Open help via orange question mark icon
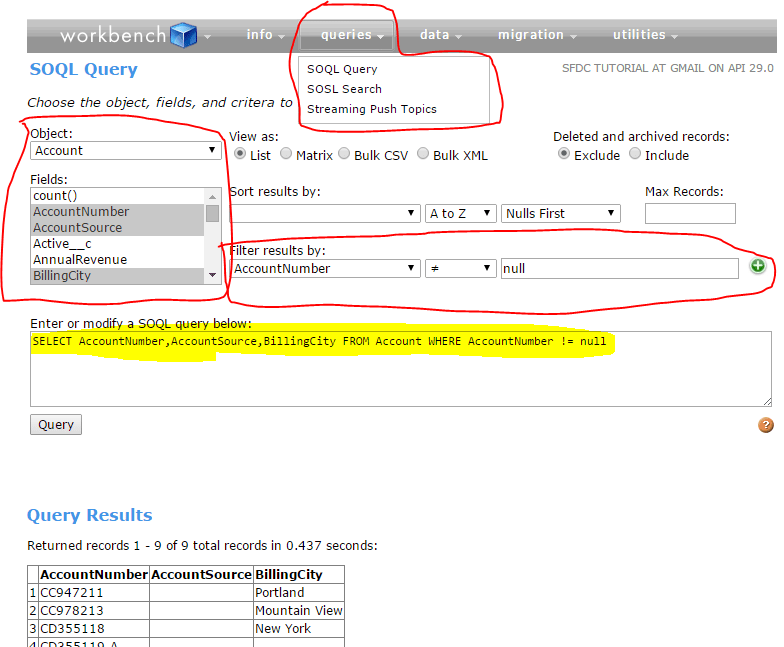The image size is (784, 647). tap(766, 425)
